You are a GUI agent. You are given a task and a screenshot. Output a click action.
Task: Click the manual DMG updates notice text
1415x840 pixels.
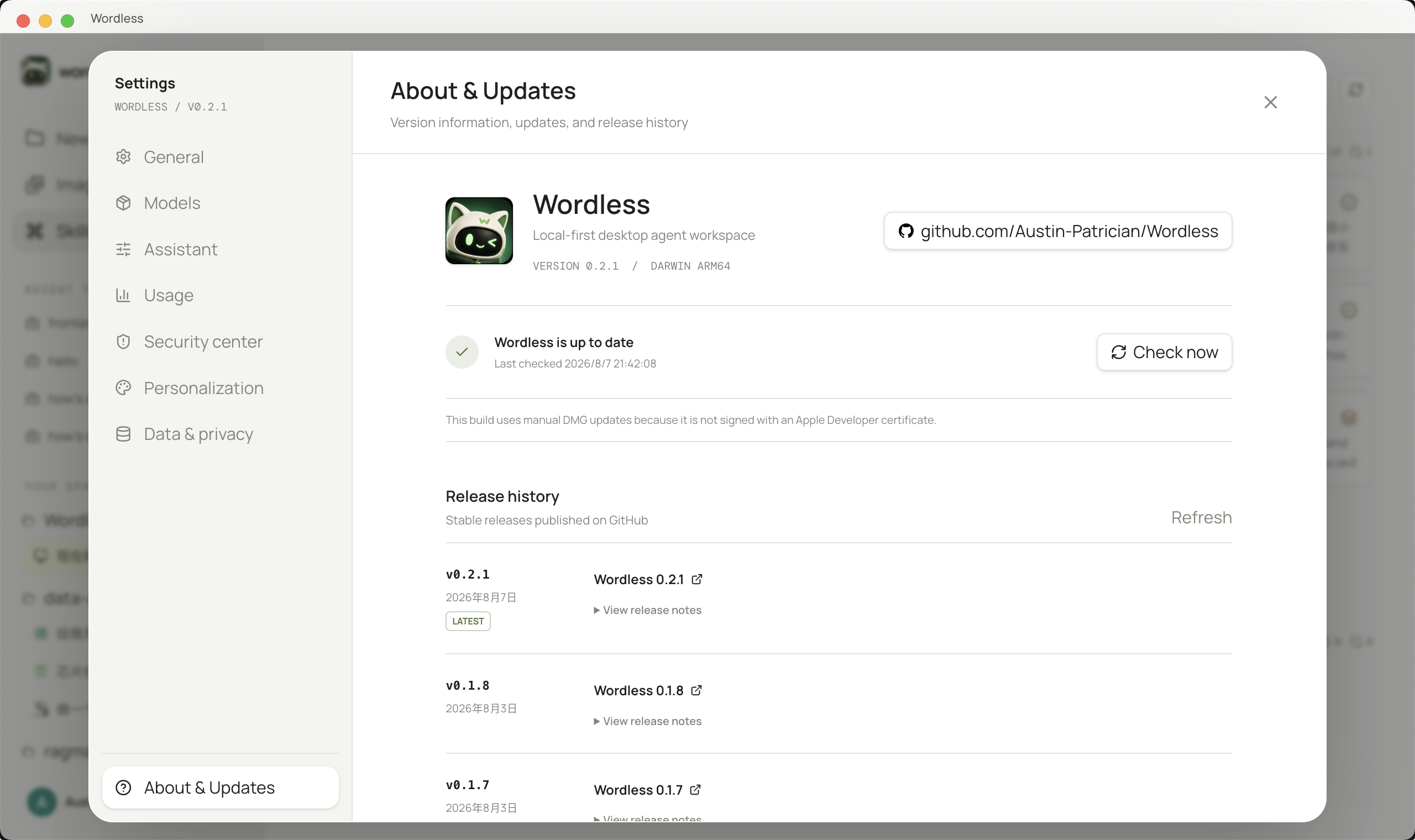(x=690, y=420)
